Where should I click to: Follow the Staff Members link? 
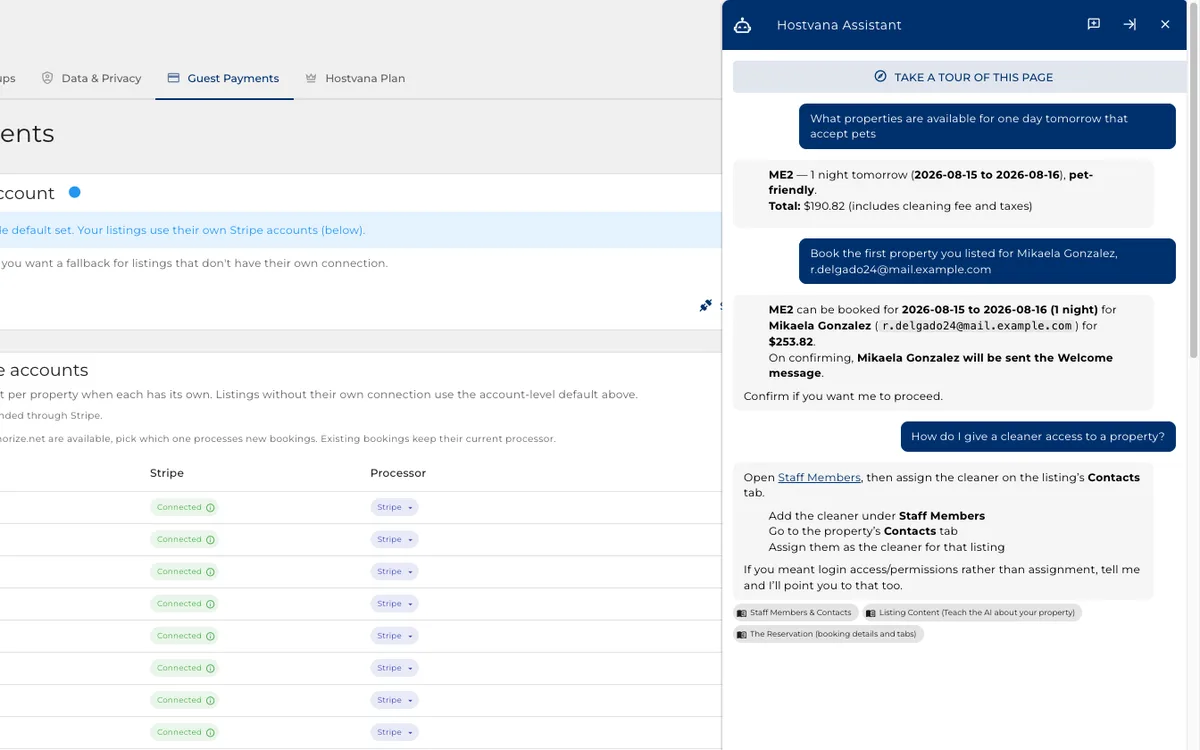[819, 478]
